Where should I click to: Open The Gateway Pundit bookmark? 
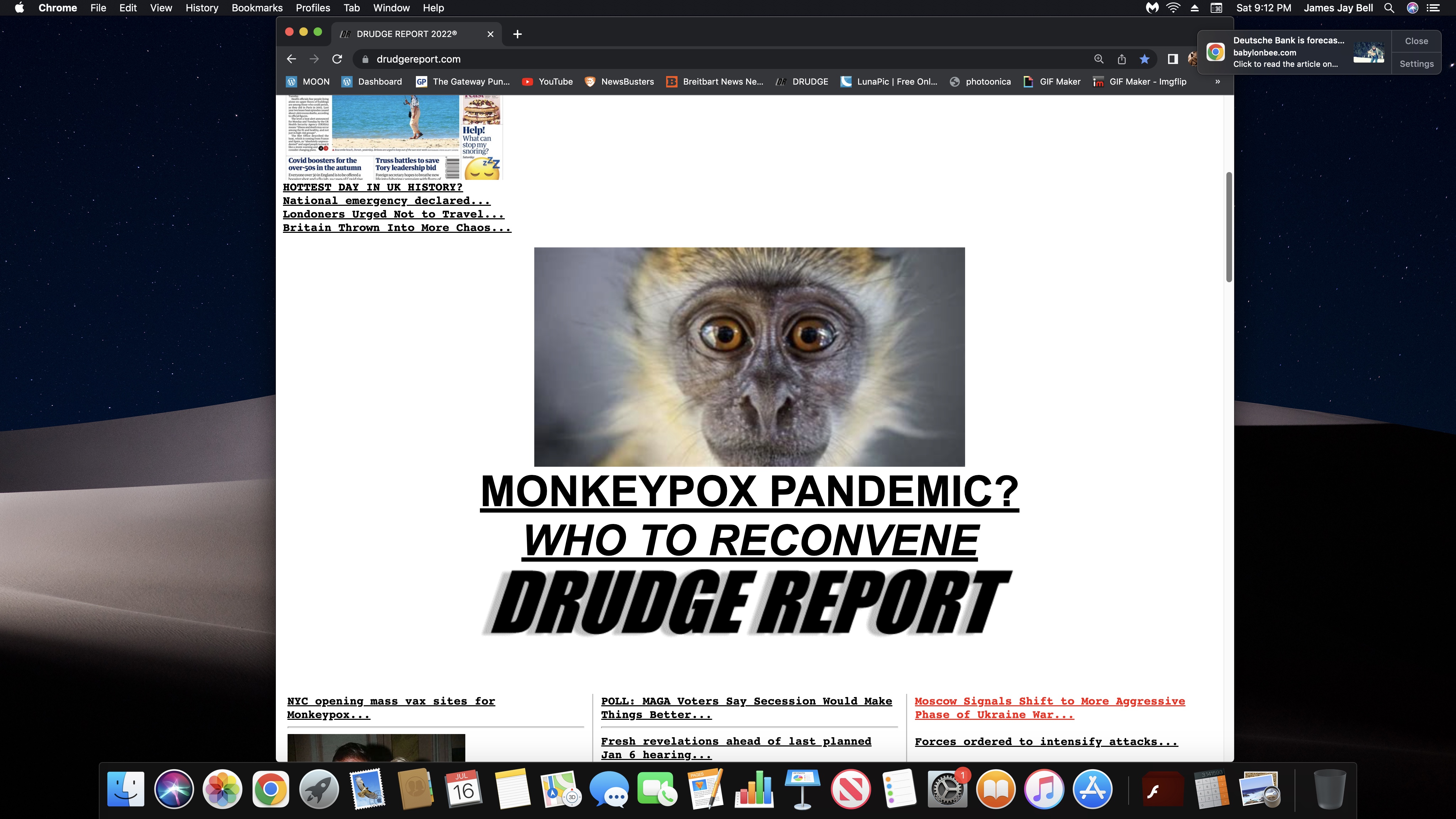[463, 82]
